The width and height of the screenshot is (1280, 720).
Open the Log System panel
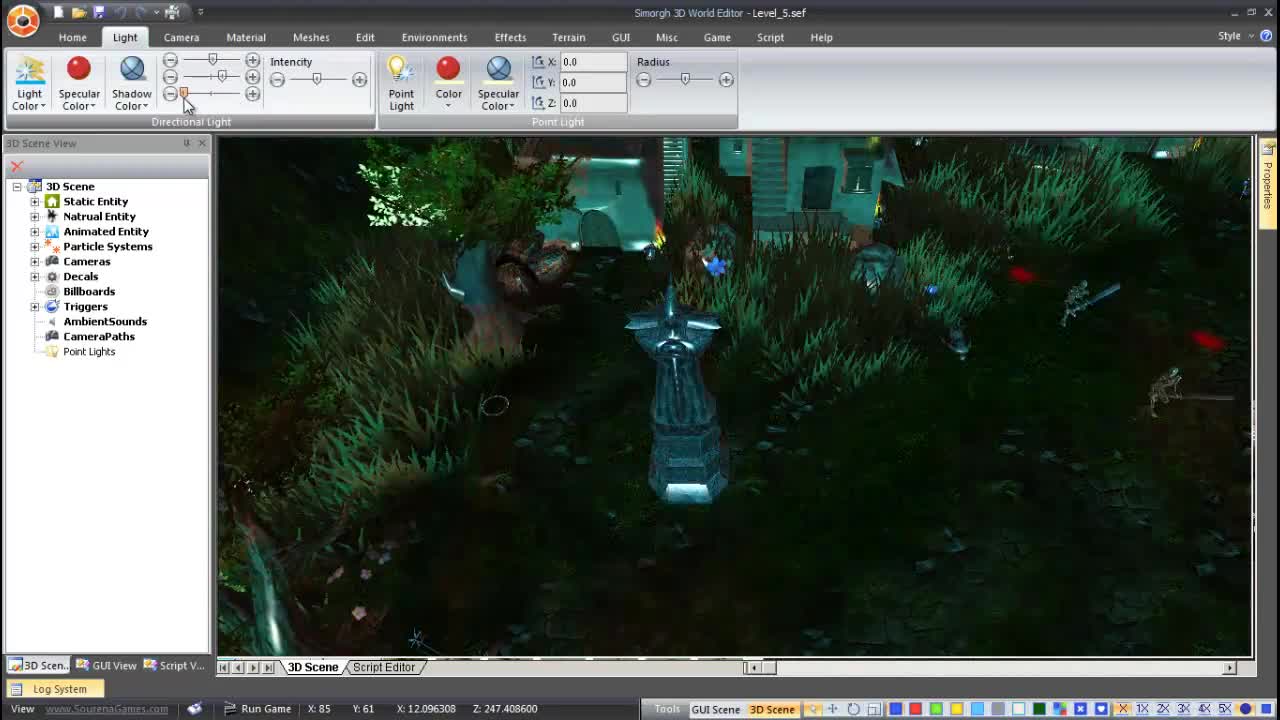[60, 689]
